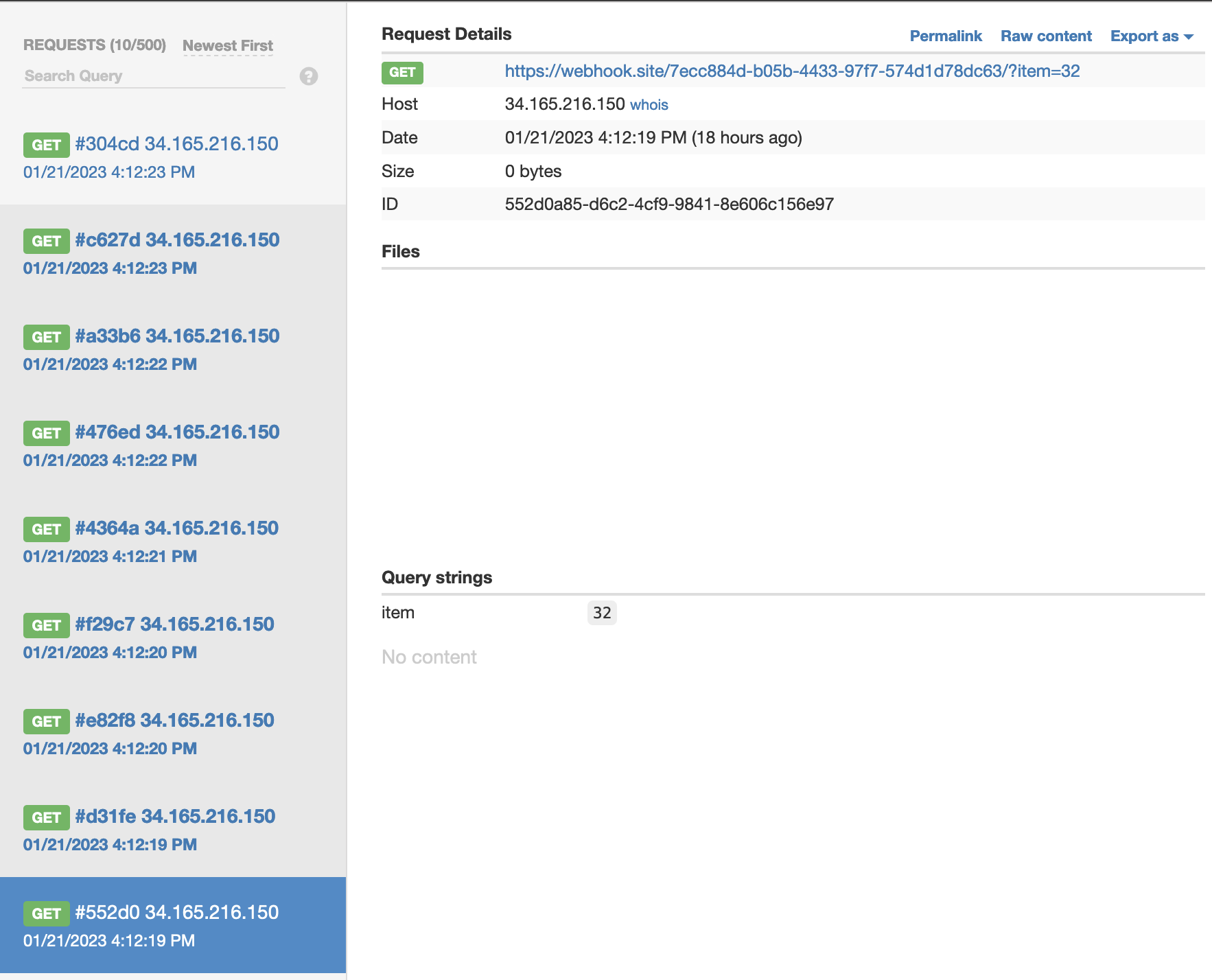1212x980 pixels.
Task: Open the webhook.site request URL link
Action: (x=792, y=71)
